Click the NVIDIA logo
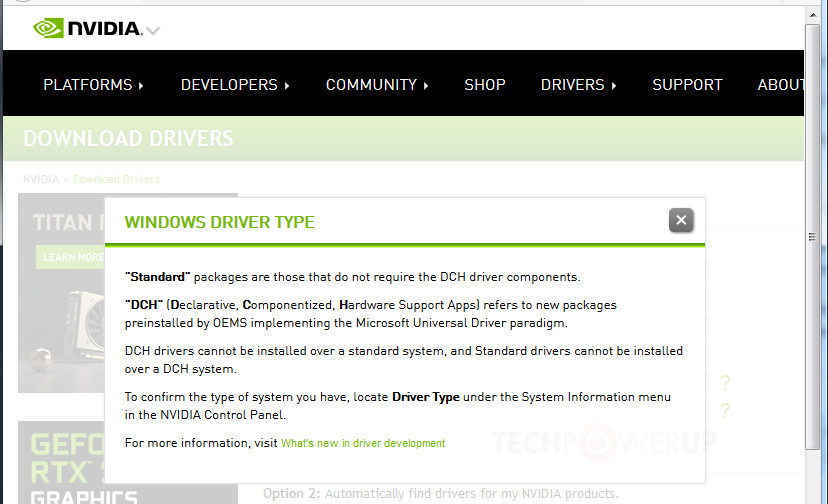 point(87,28)
